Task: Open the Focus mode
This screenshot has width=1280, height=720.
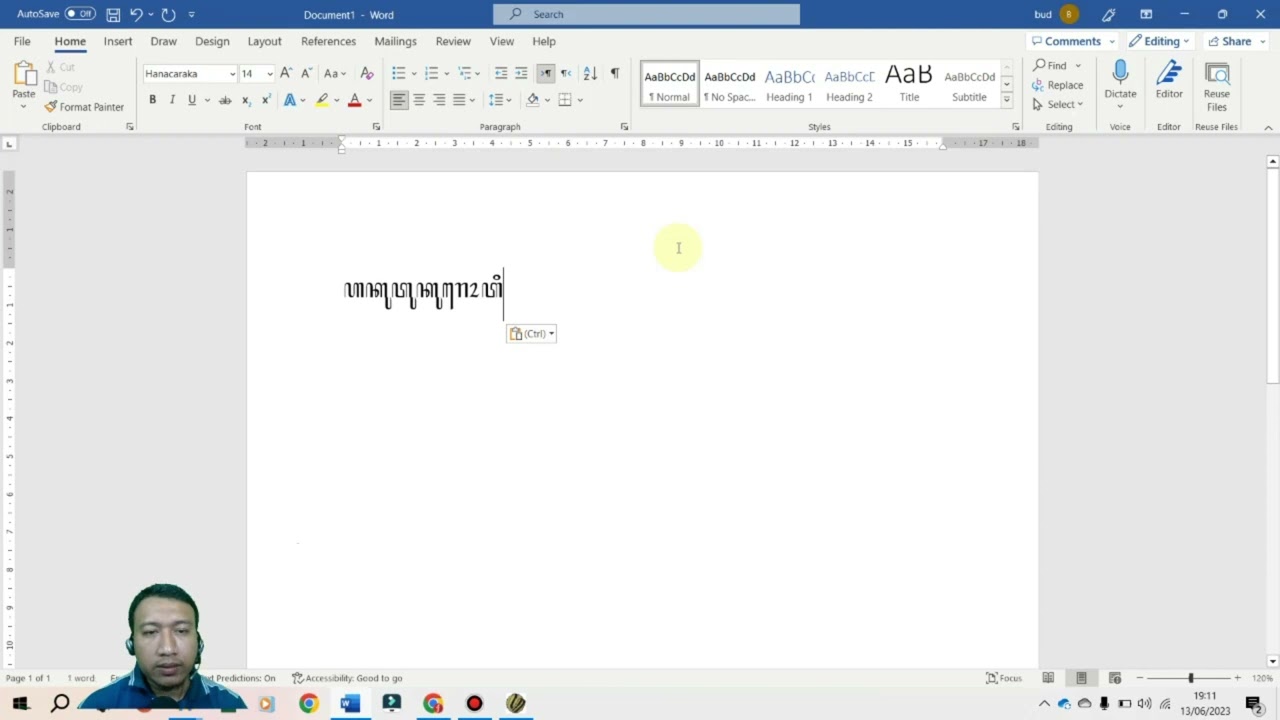Action: pyautogui.click(x=1003, y=678)
